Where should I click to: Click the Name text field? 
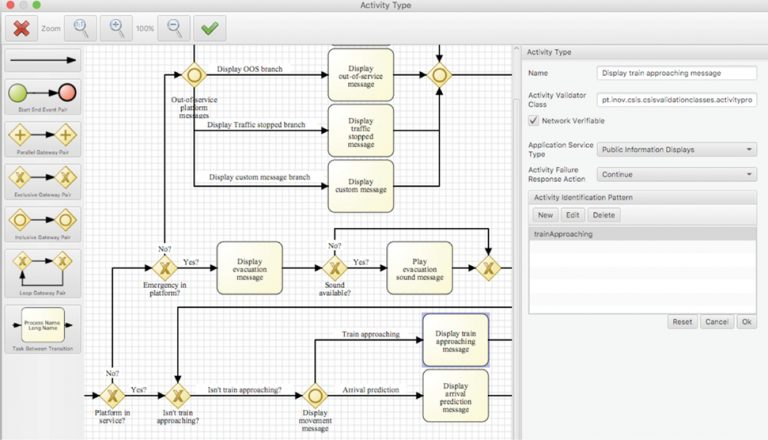pyautogui.click(x=676, y=73)
